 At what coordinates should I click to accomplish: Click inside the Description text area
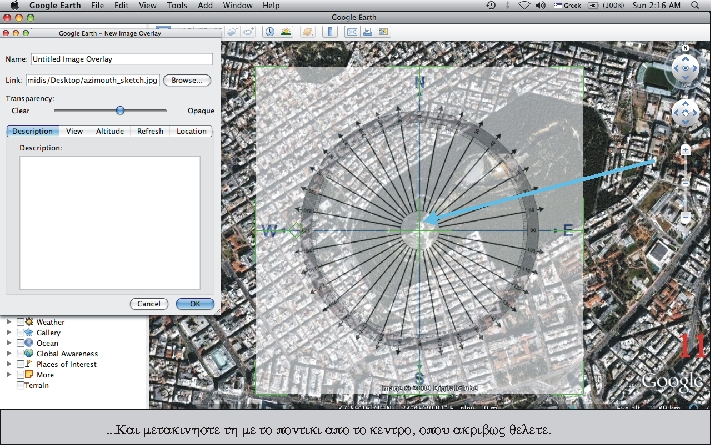click(x=110, y=223)
